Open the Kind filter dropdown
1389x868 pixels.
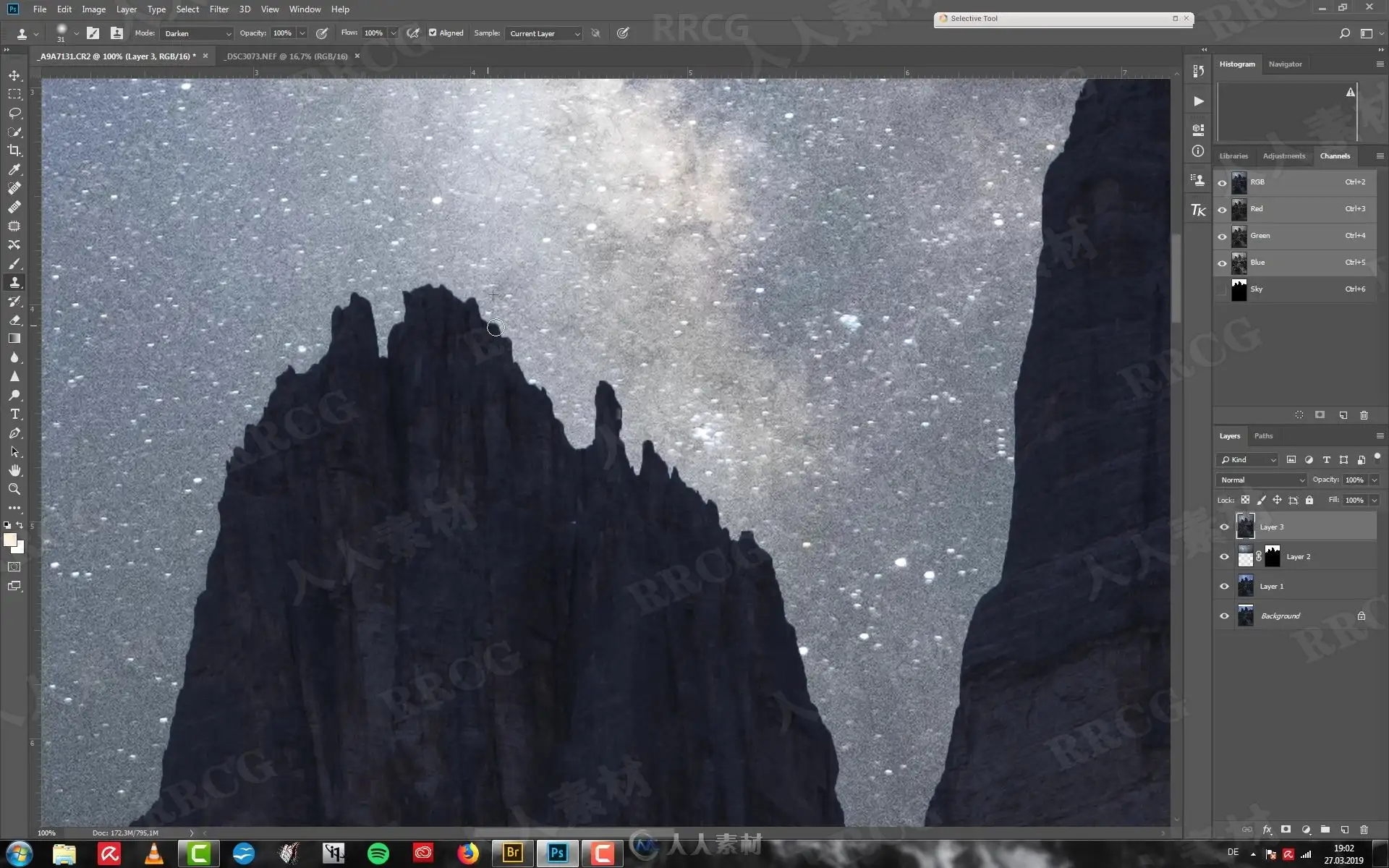tap(1248, 459)
